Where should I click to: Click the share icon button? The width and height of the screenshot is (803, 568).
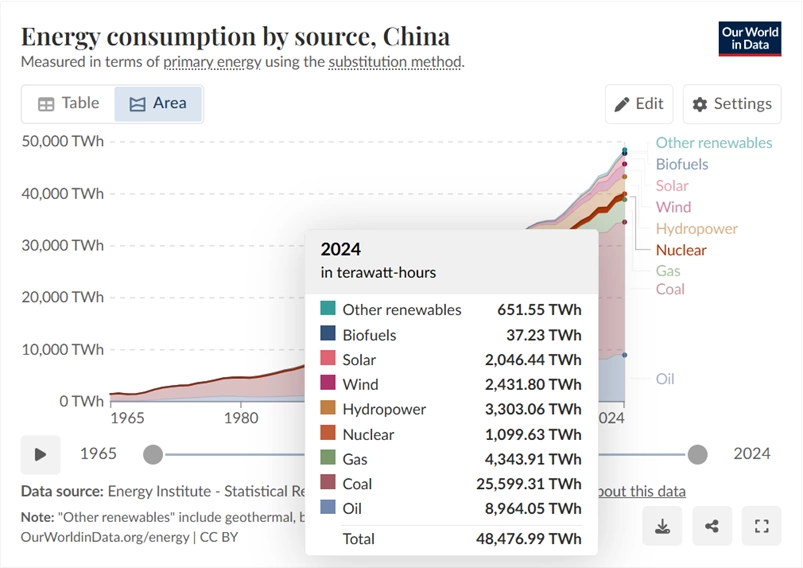click(x=711, y=525)
